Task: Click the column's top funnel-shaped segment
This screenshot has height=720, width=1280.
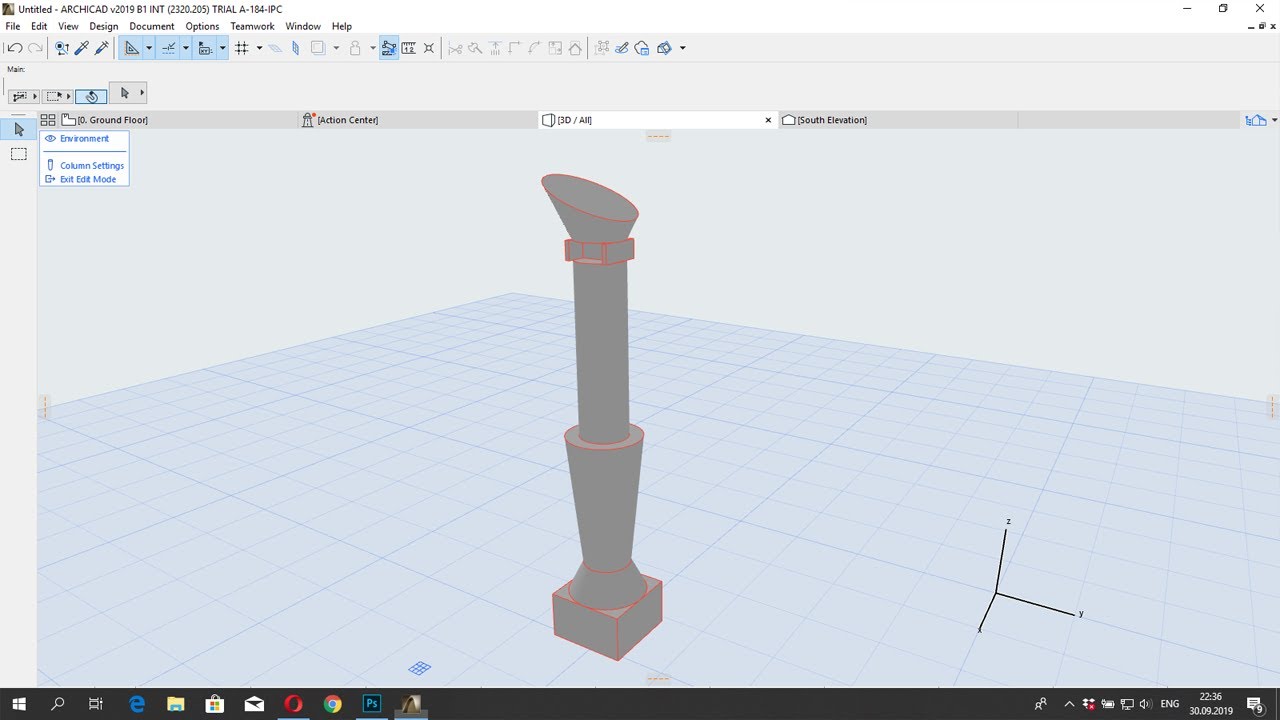Action: pos(592,205)
